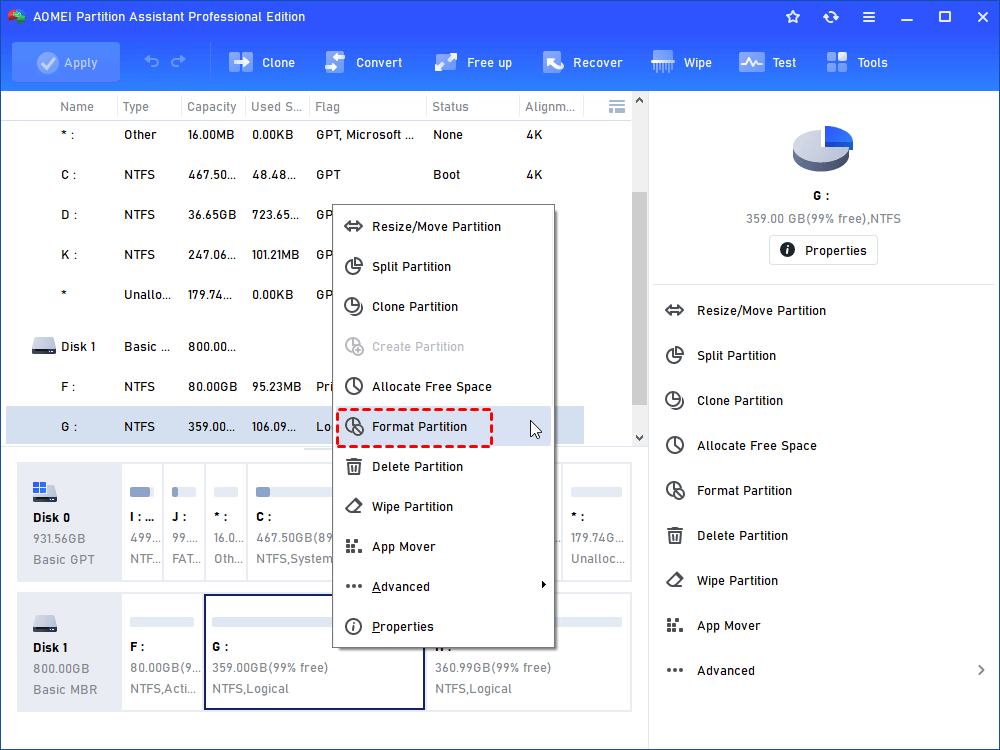Click Allocate Free Space in right panel

coord(740,446)
